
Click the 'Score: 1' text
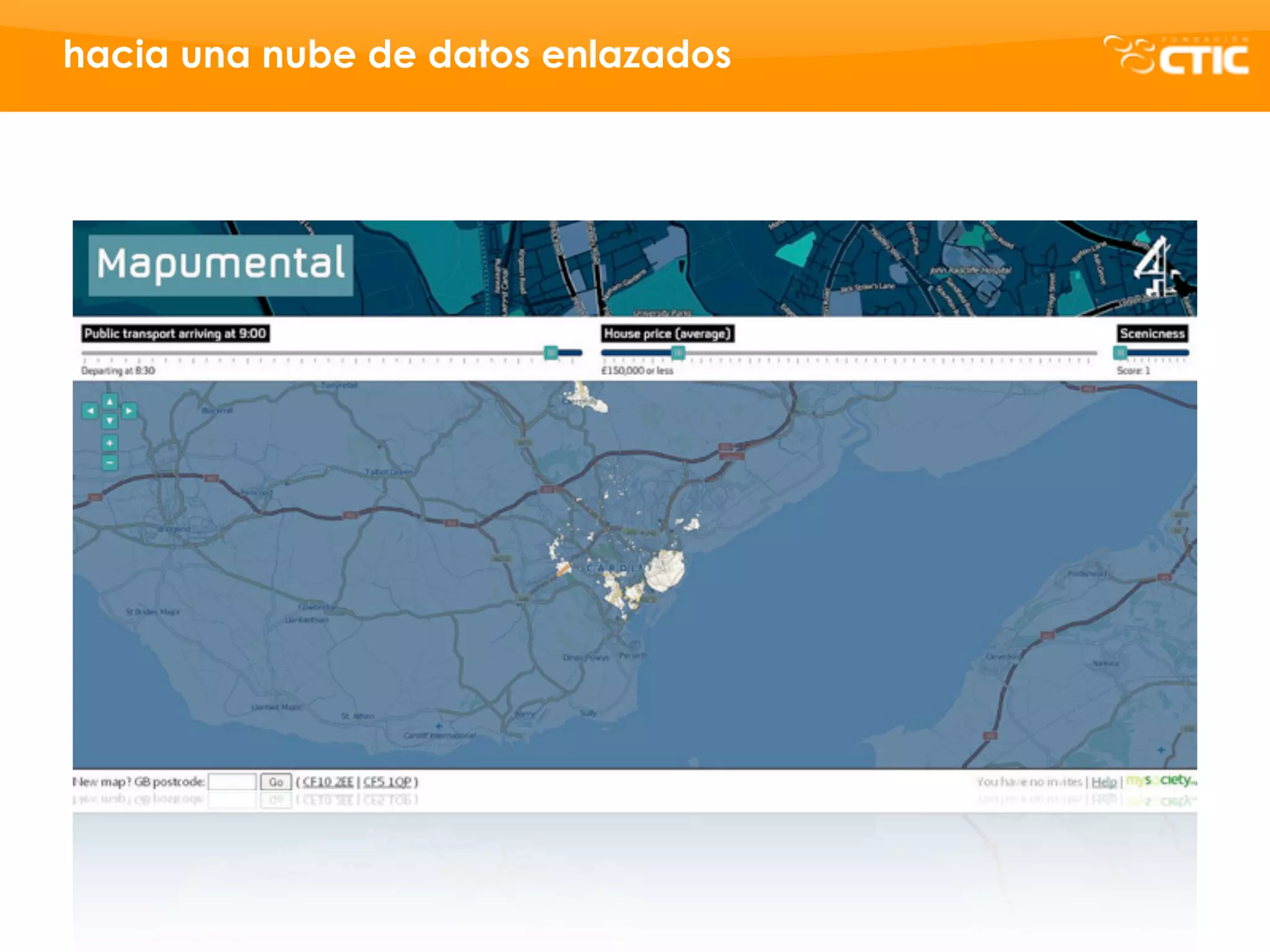(x=1134, y=371)
